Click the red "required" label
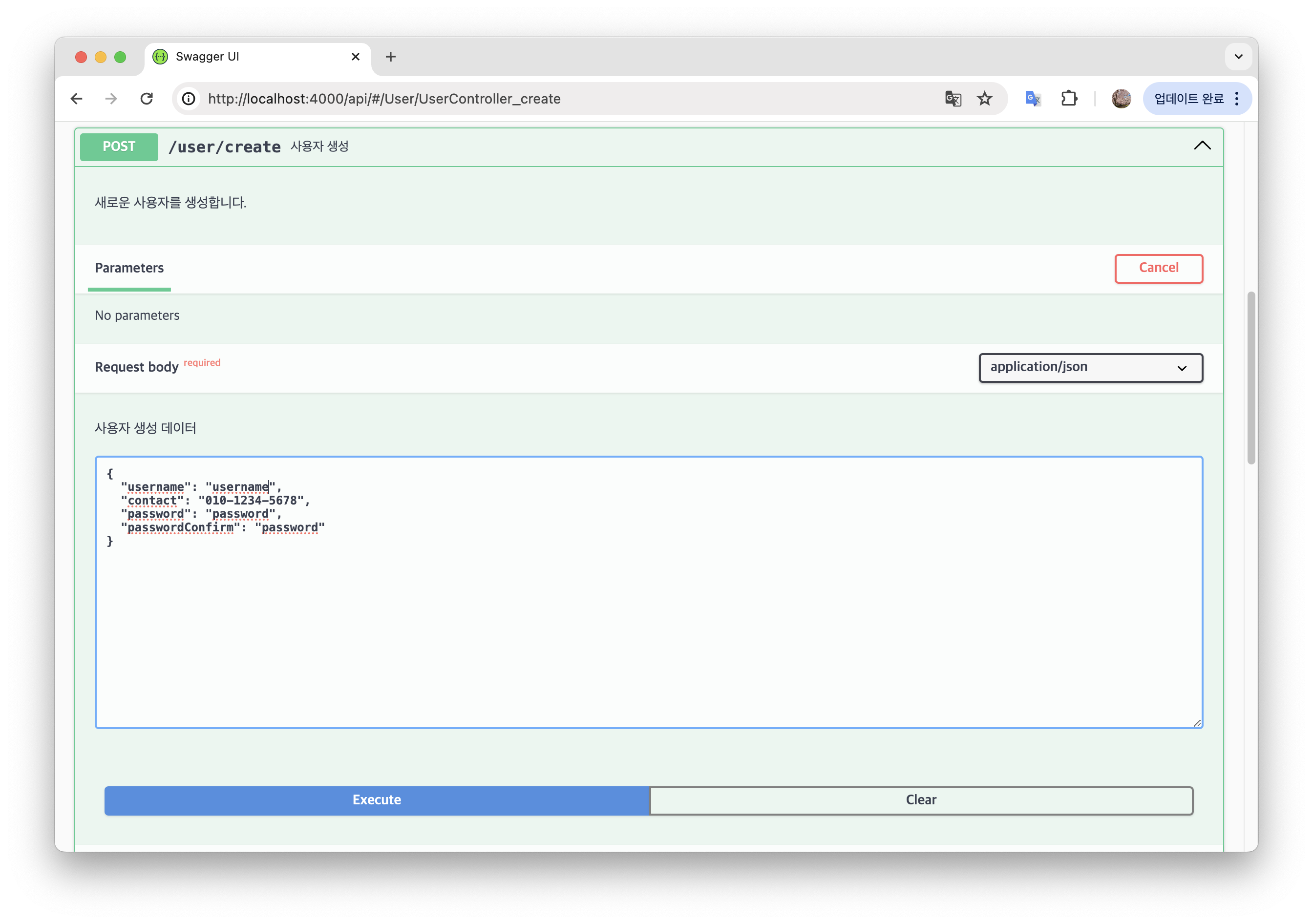The height and width of the screenshot is (924, 1313). pyautogui.click(x=202, y=362)
